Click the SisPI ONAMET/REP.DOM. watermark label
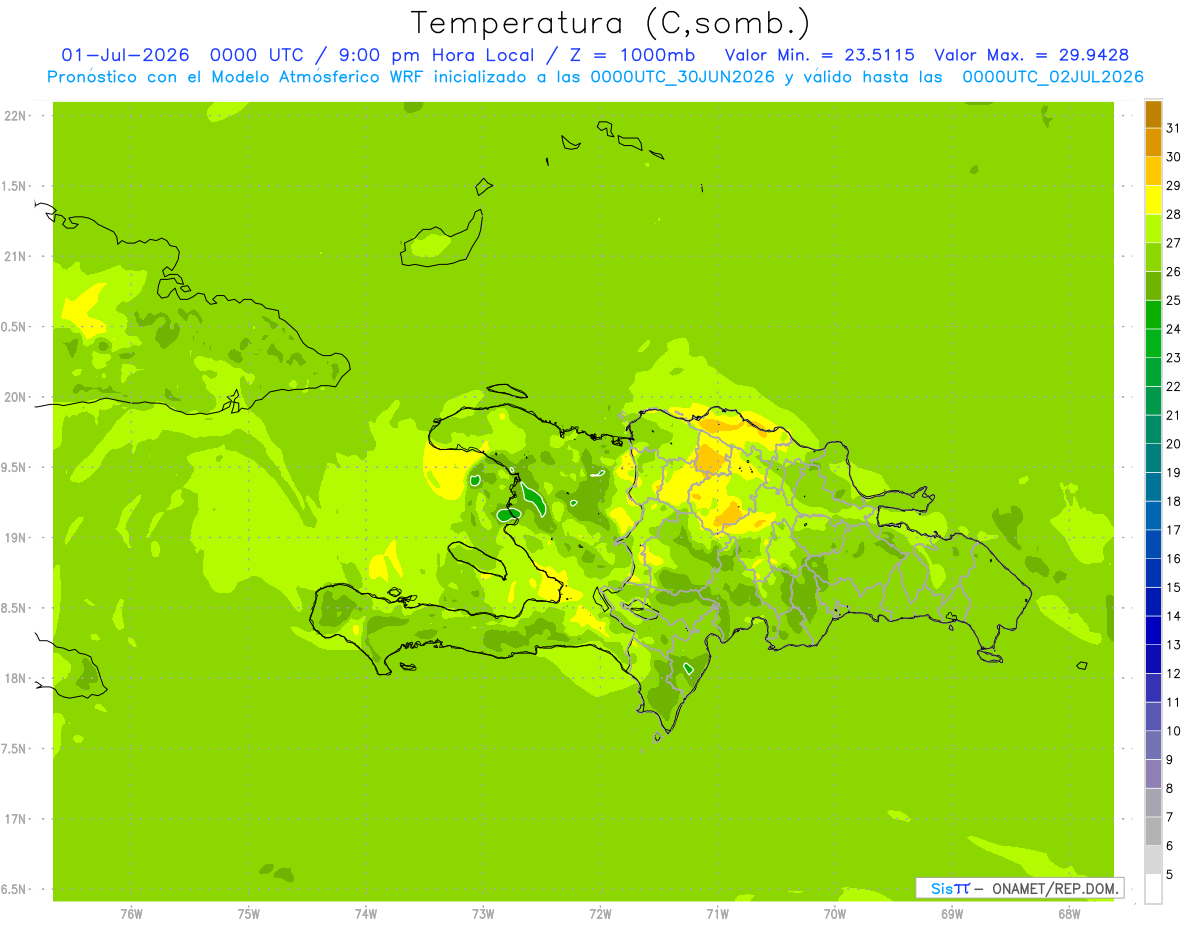This screenshot has width=1200, height=927. 1019,888
